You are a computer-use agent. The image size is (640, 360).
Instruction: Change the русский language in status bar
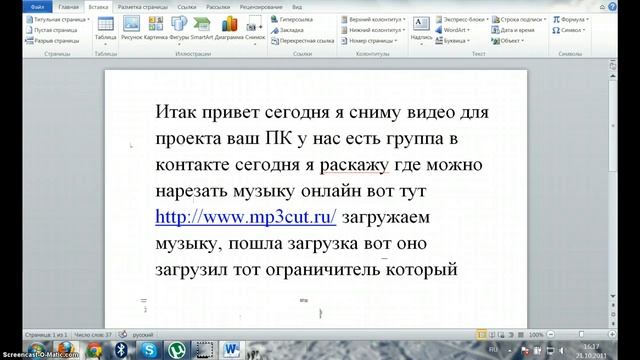[x=143, y=335]
